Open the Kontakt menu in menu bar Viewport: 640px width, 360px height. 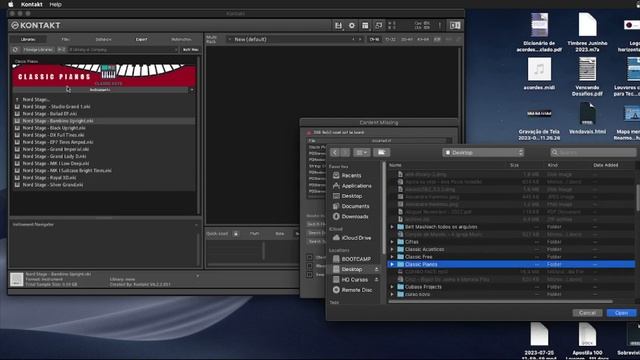point(31,4)
